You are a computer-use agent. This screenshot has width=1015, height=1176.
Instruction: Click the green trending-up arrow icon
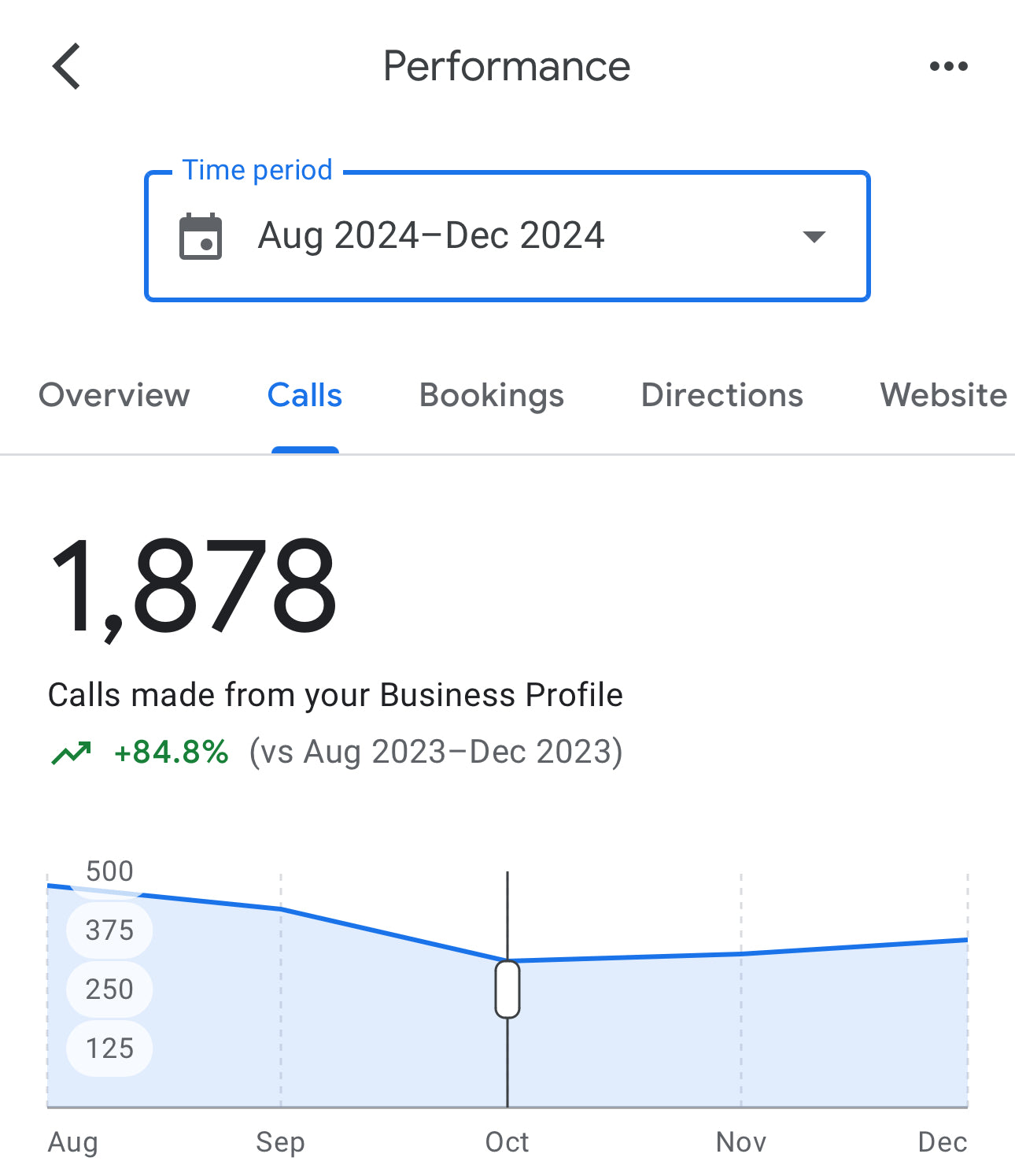71,753
